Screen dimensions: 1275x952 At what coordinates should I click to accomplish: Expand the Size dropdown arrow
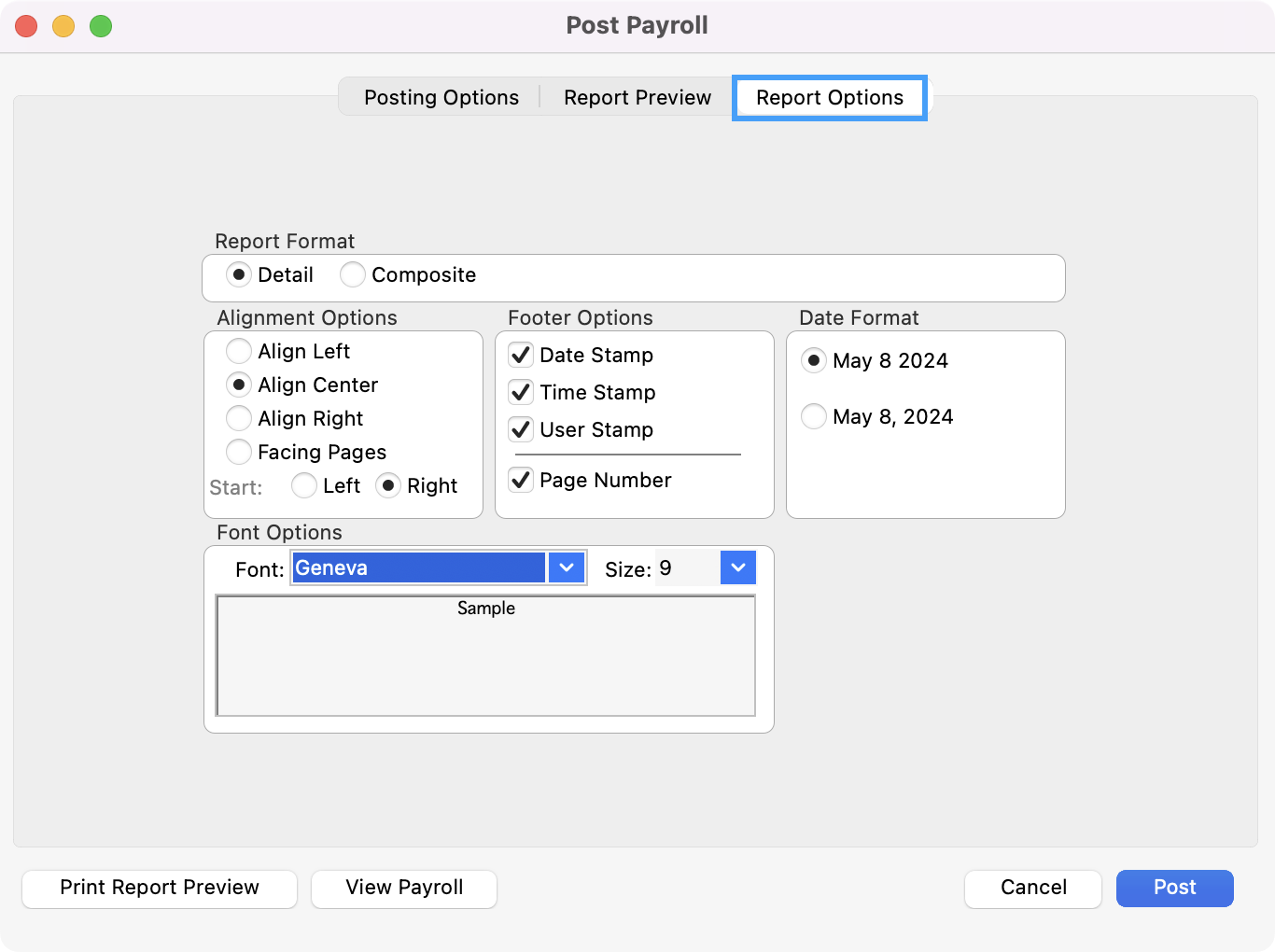pyautogui.click(x=737, y=567)
